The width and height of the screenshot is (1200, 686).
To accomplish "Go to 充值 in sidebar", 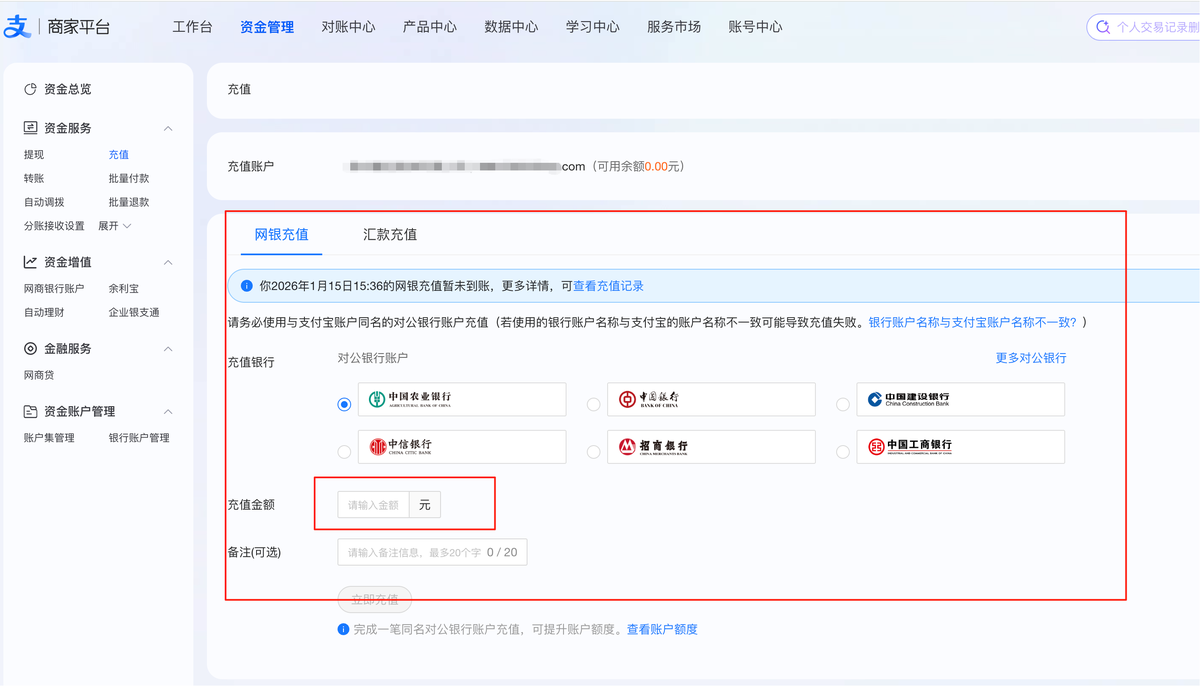I will click(119, 155).
